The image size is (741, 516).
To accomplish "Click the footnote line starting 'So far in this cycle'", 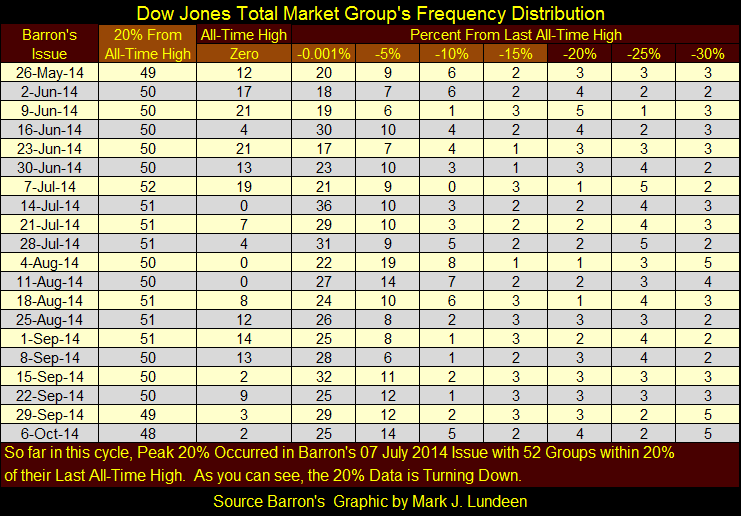I will click(339, 453).
